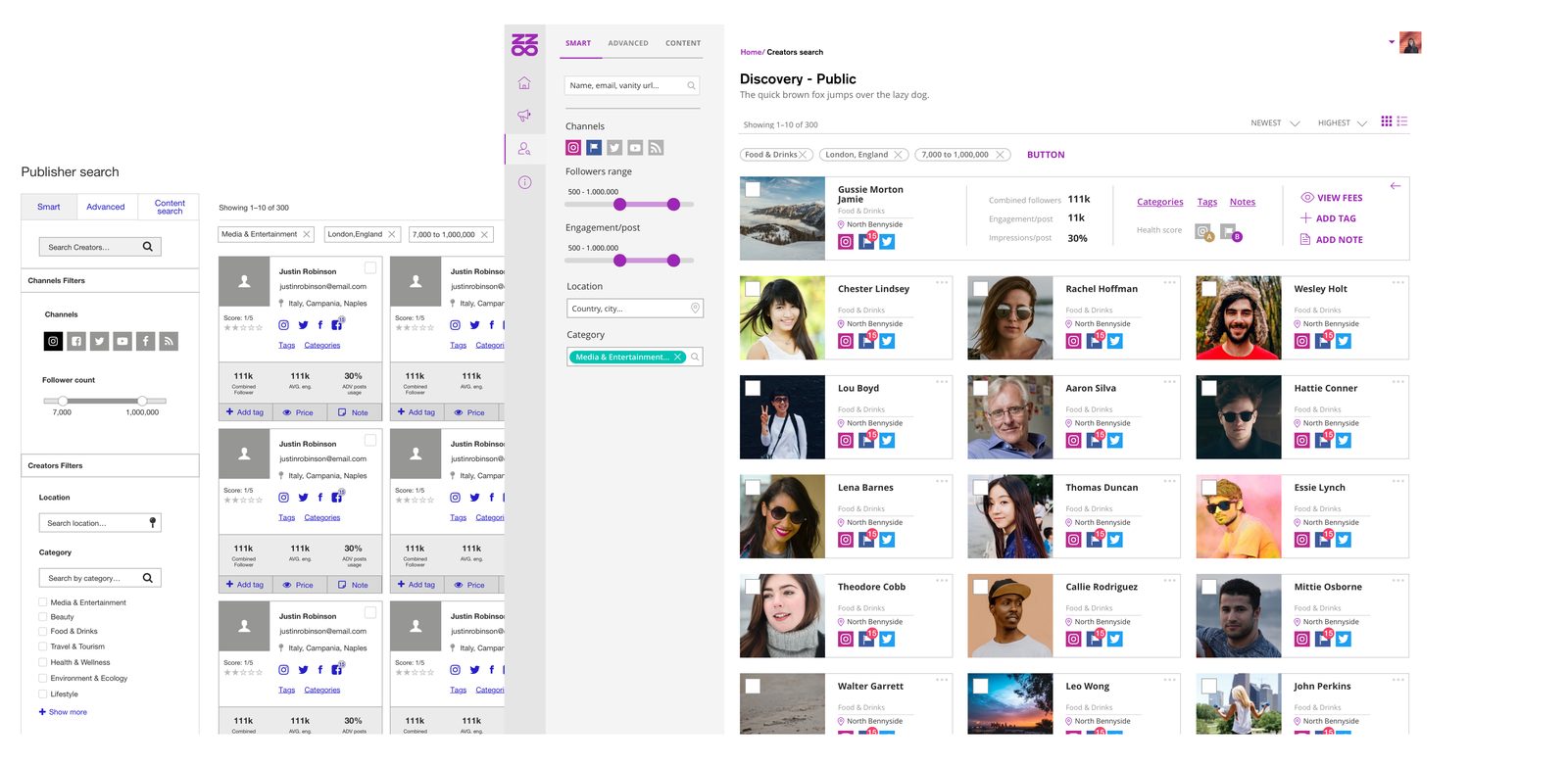The image size is (1568, 766).
Task: Click flag health score badge B
Action: coord(1231,232)
